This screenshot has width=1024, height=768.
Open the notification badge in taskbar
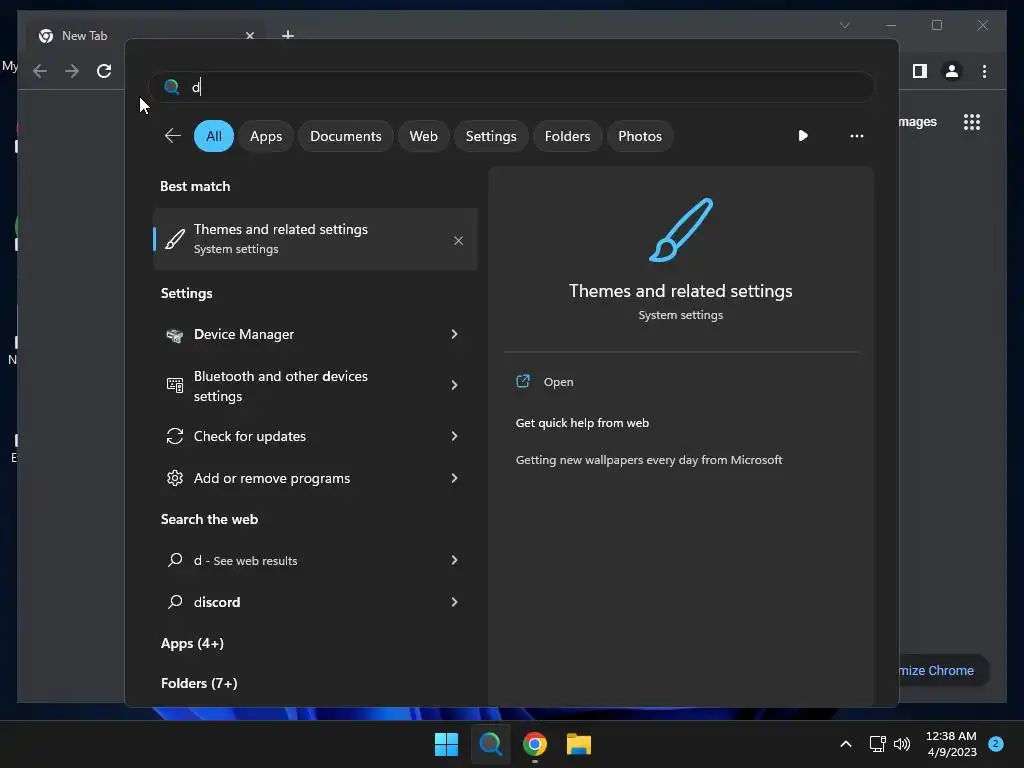[x=996, y=744]
